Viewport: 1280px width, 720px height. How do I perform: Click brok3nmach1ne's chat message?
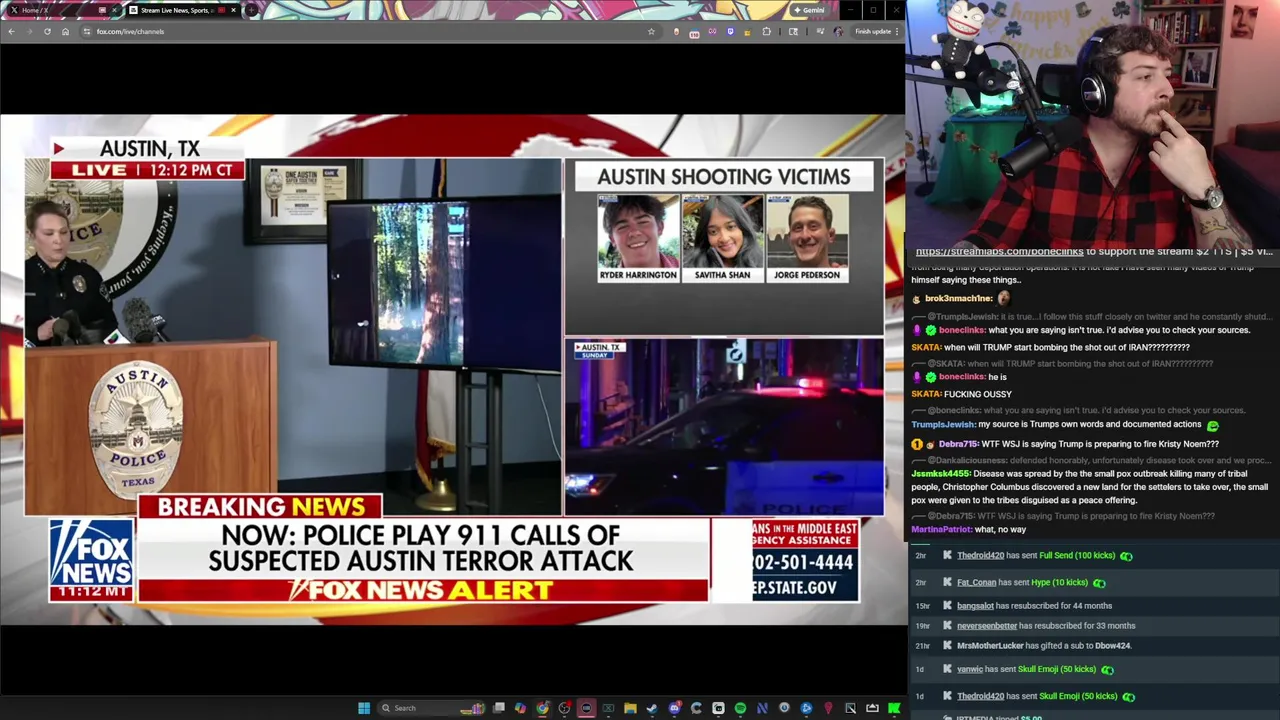[961, 298]
